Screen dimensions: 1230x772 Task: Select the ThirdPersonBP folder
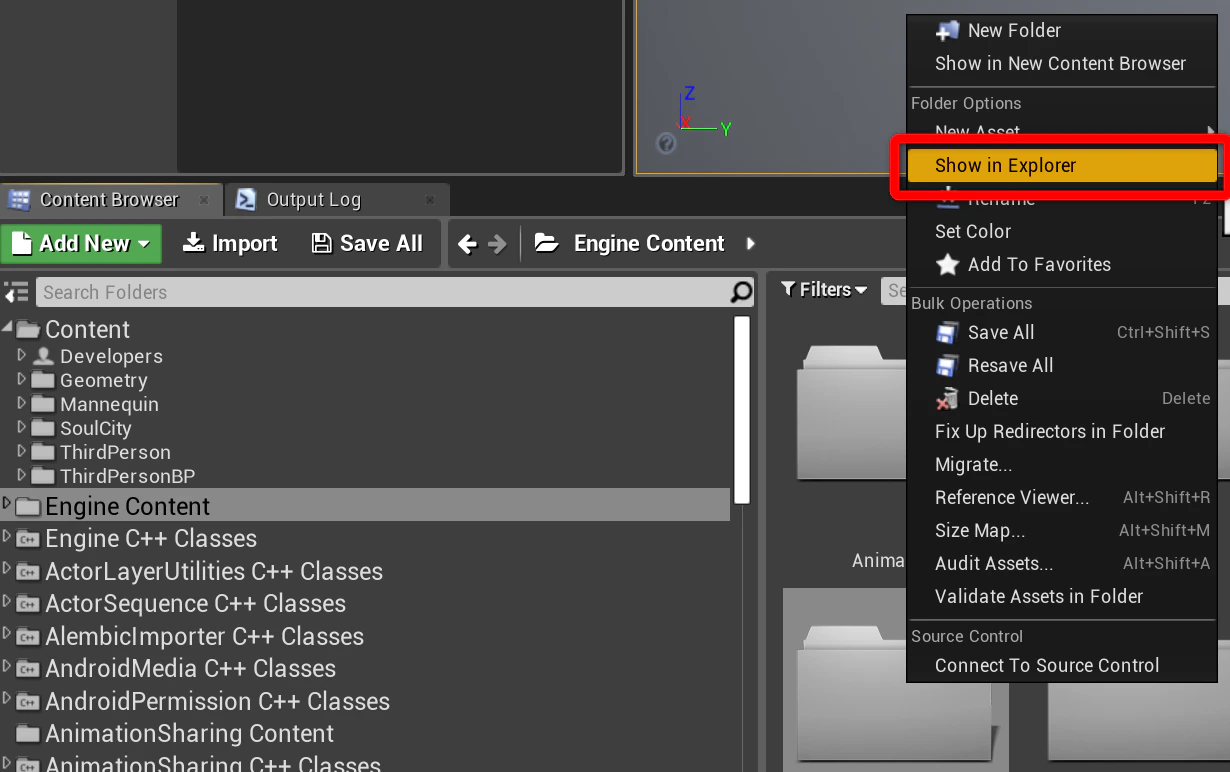(127, 476)
